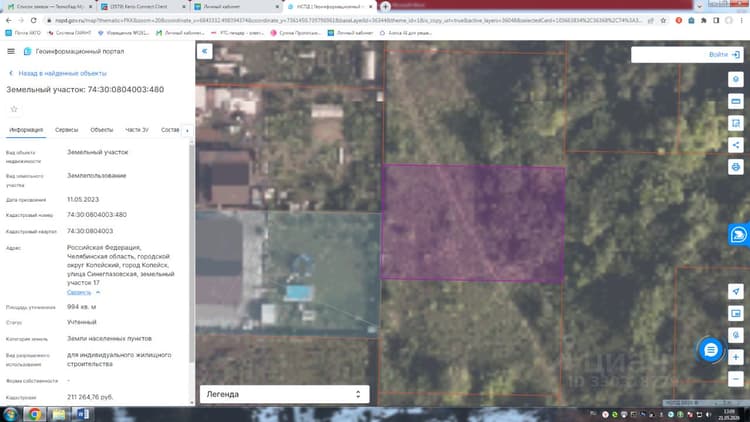This screenshot has height=422, width=750.
Task: Open a new browser tab with plus
Action: pos(385,7)
